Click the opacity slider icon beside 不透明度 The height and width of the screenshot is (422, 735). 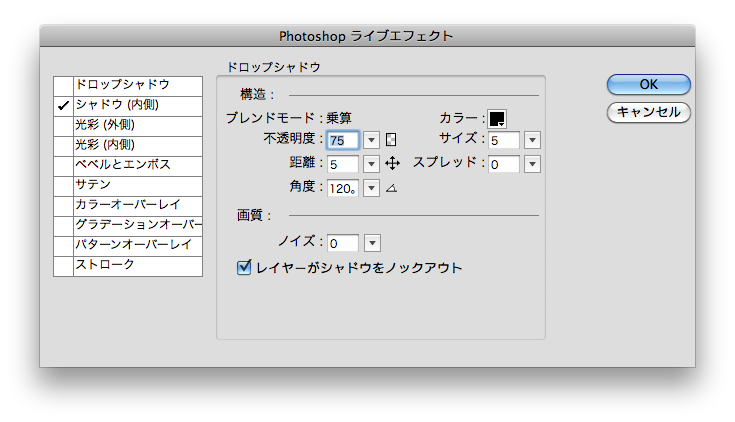392,140
